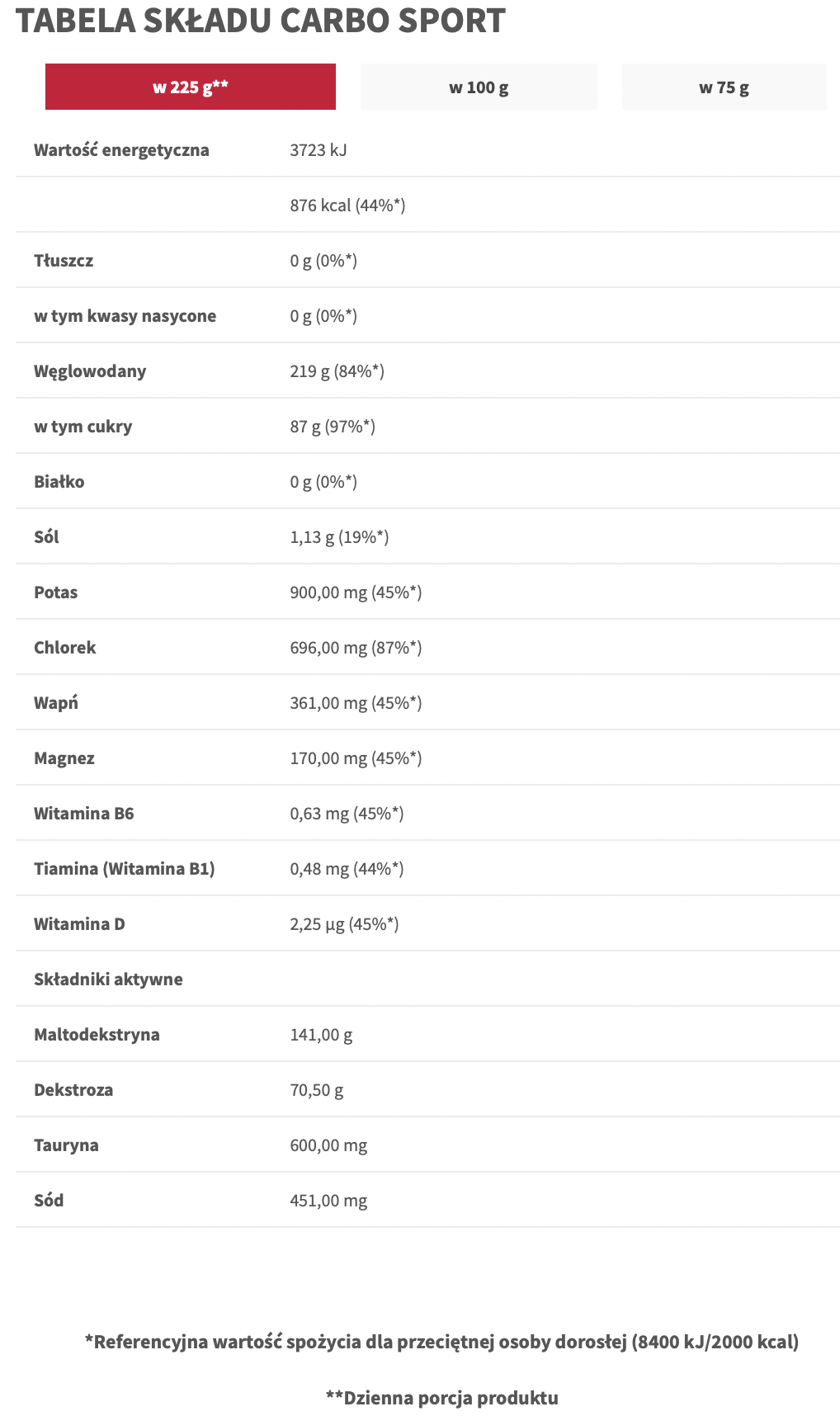
Task: Click the "Potas" row label
Action: [x=55, y=592]
